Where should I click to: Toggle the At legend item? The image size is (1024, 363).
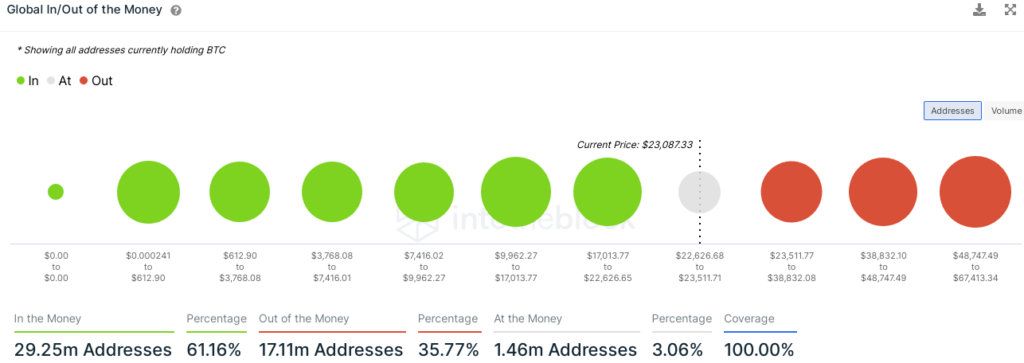click(x=59, y=81)
